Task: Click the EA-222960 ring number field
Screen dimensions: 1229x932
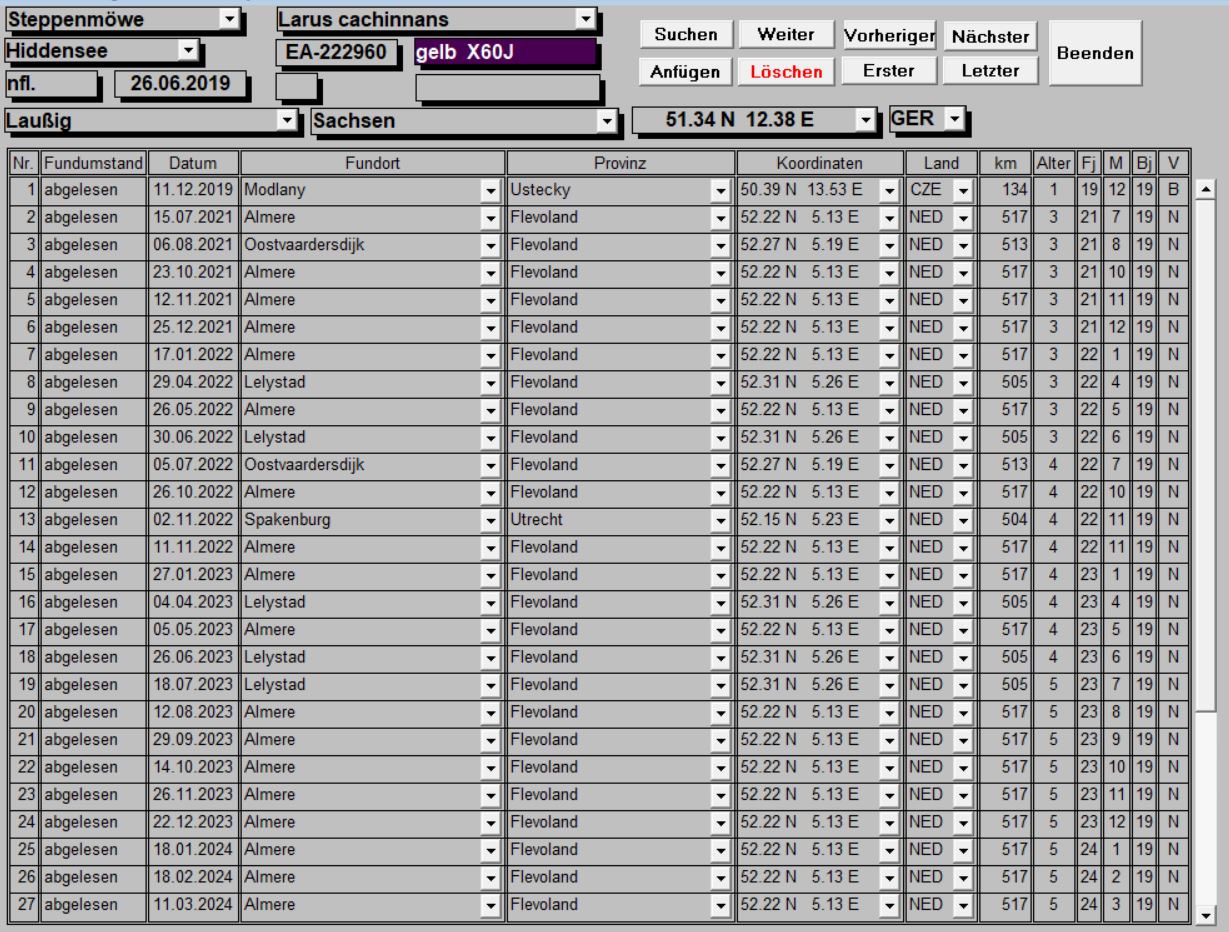Action: (x=337, y=52)
